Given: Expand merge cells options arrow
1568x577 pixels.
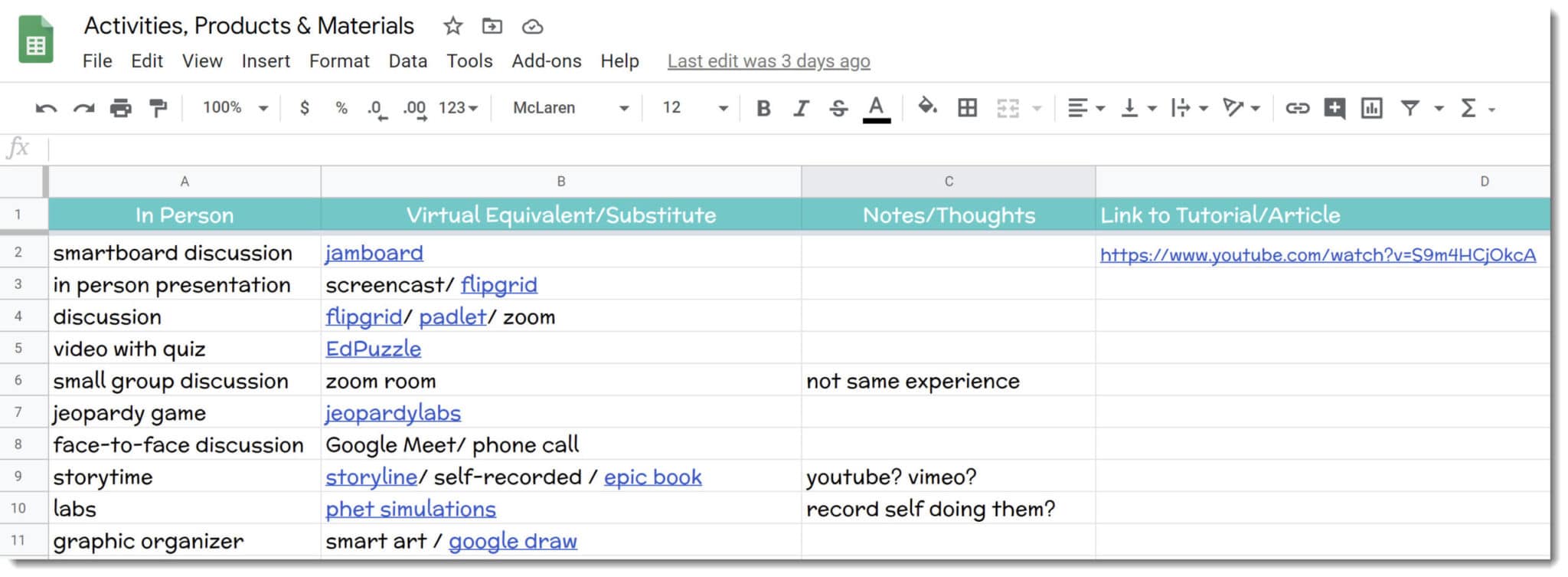Looking at the screenshot, I should [x=1037, y=109].
